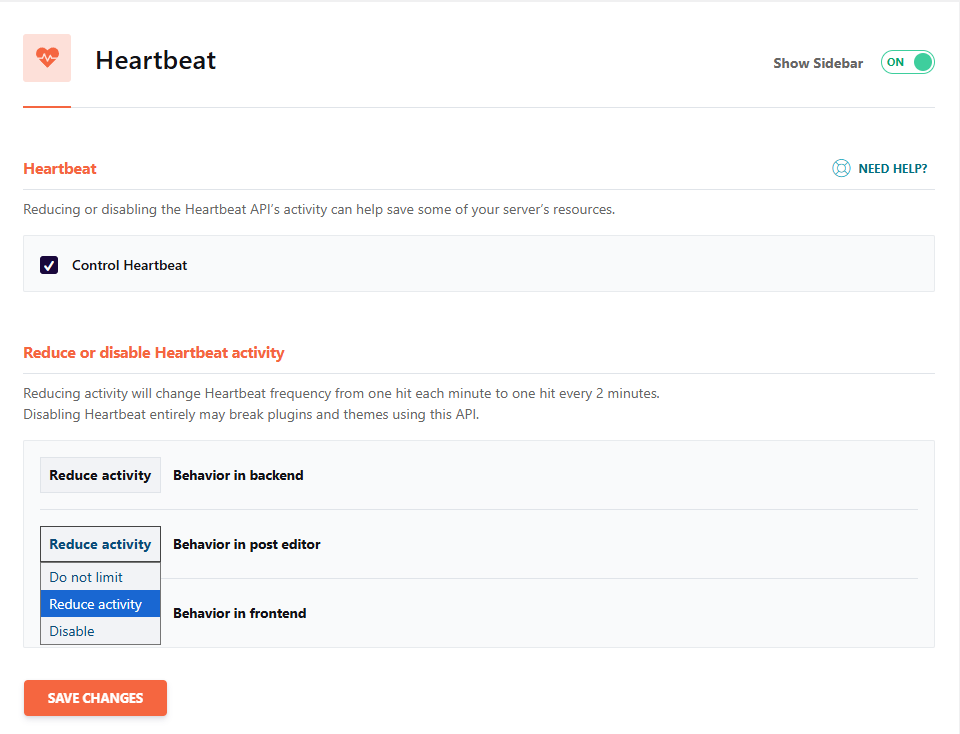Click the page title 'Heartbeat'
Screen dimensions: 960x734
pyautogui.click(x=155, y=60)
